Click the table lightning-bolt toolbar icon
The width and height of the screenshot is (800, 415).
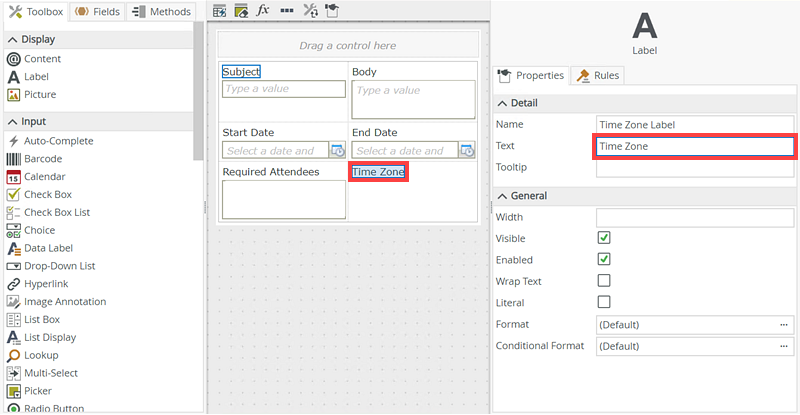pos(220,11)
